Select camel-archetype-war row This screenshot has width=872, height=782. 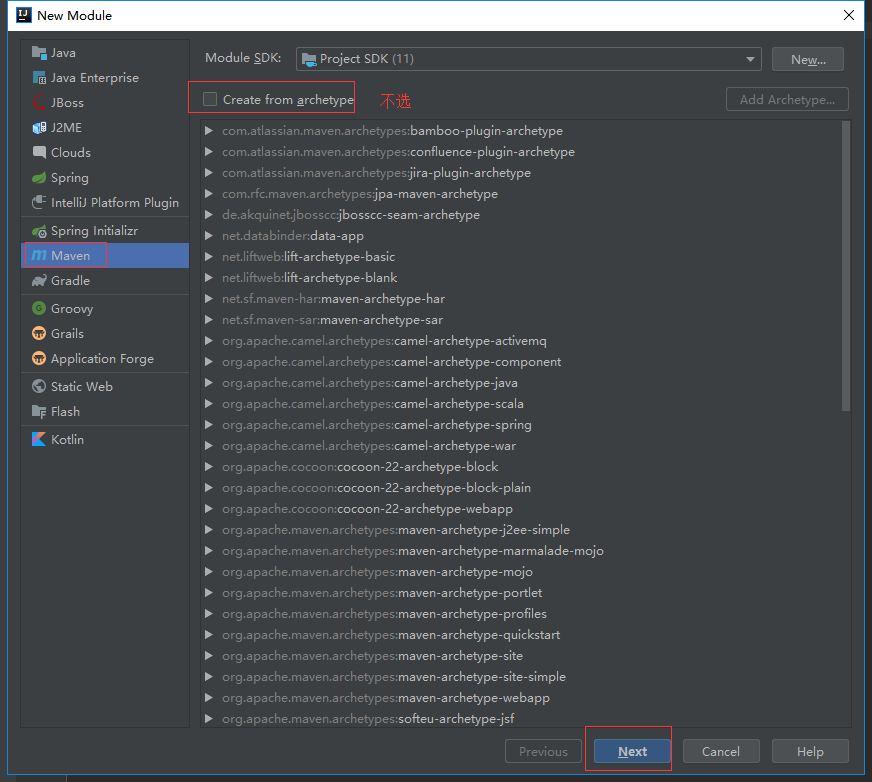pyautogui.click(x=522, y=446)
